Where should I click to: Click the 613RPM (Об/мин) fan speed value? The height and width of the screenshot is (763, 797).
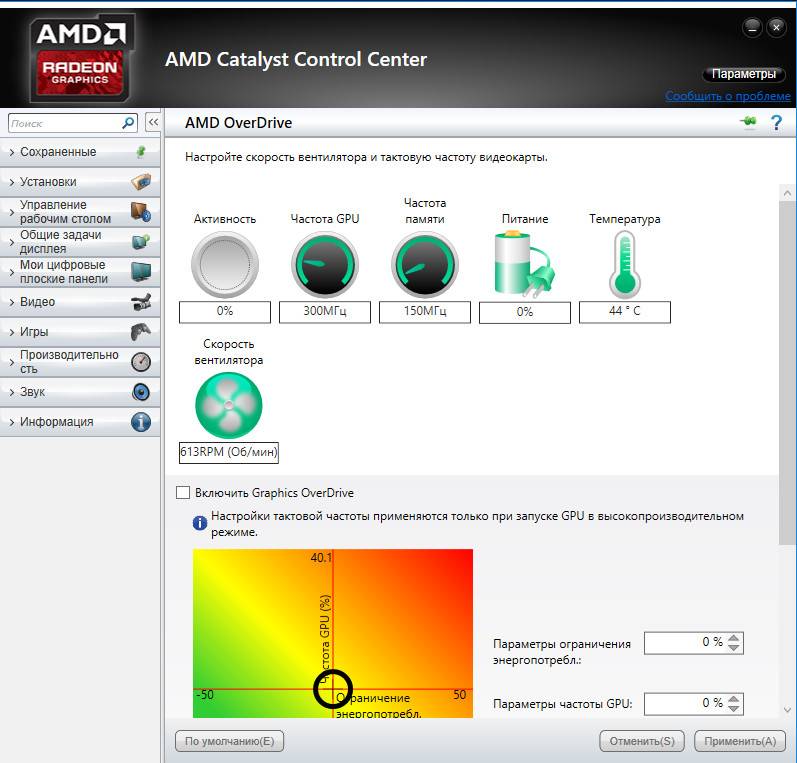coord(229,452)
